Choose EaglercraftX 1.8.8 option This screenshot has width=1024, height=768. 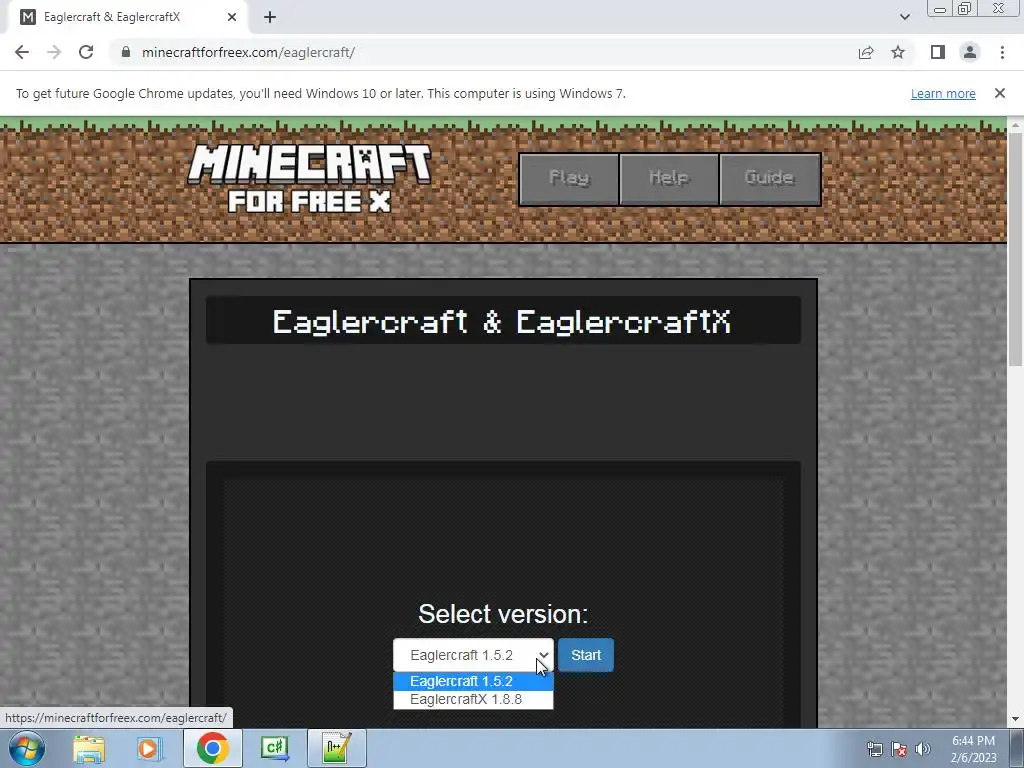[473, 699]
